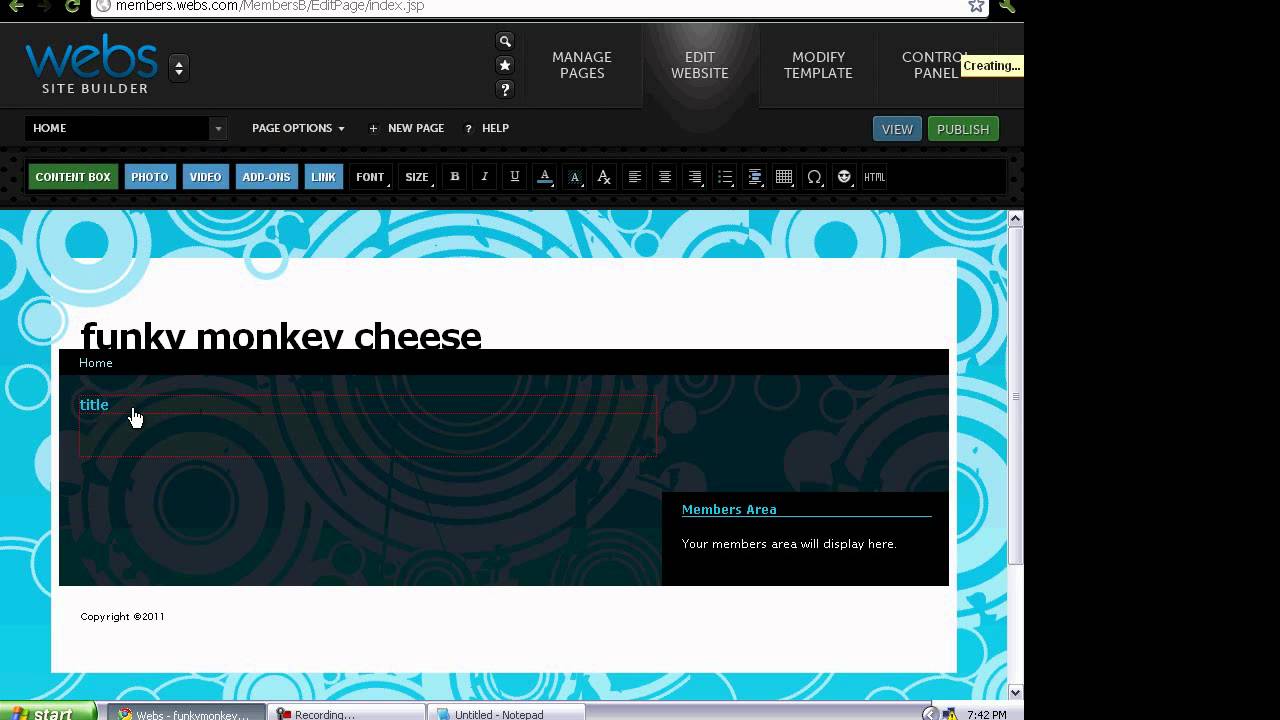
Task: Insert a special character (omega icon)
Action: [x=815, y=177]
